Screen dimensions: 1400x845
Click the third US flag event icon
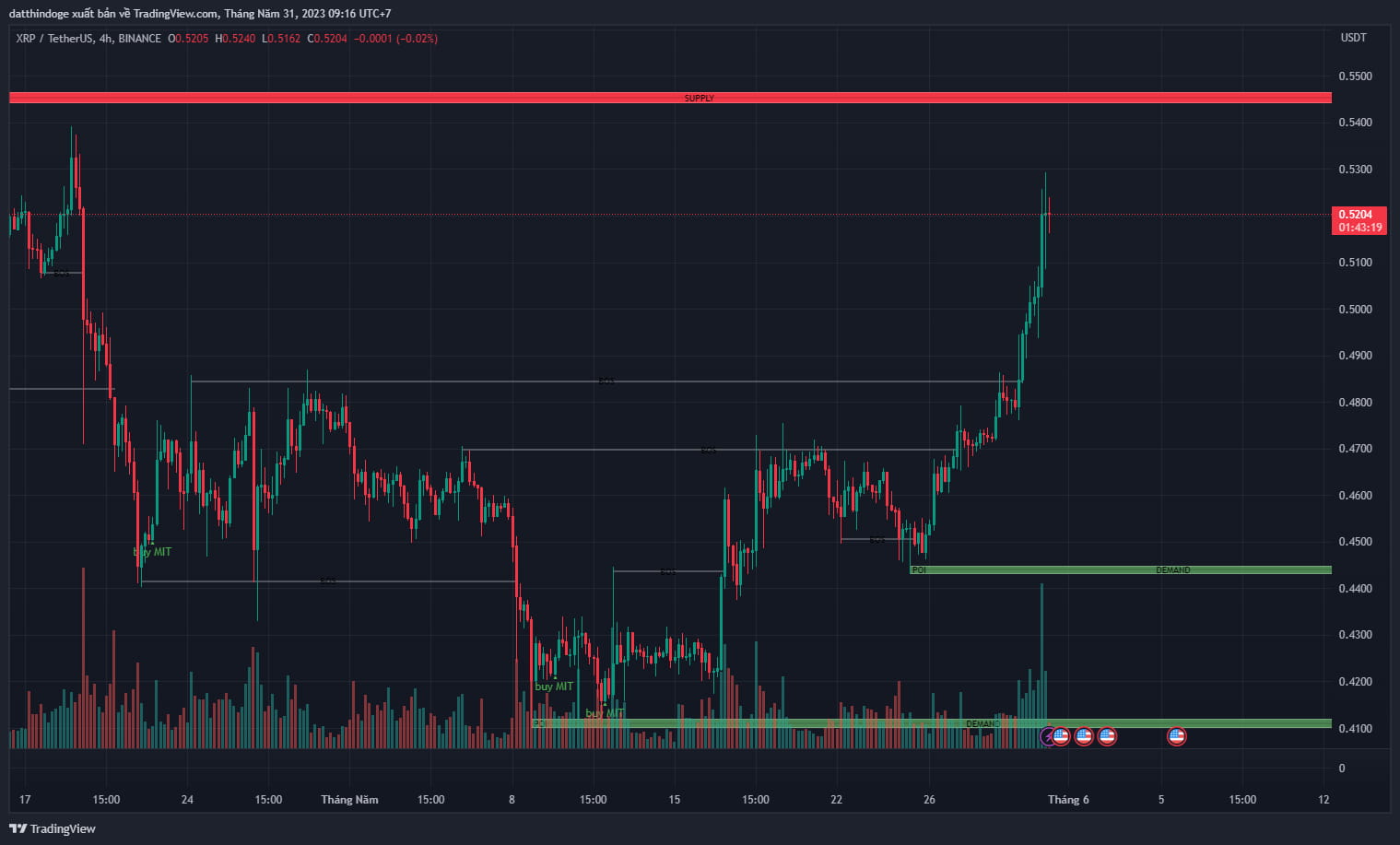[1107, 736]
